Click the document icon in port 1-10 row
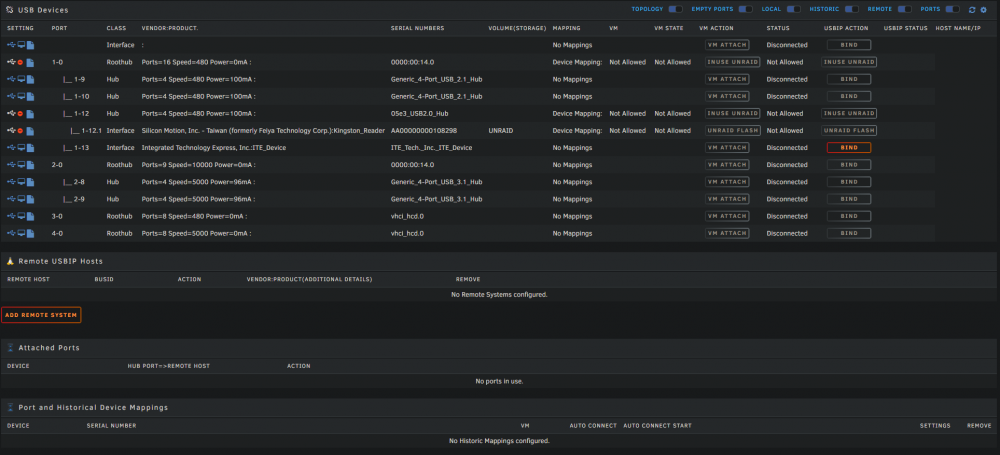 click(31, 96)
